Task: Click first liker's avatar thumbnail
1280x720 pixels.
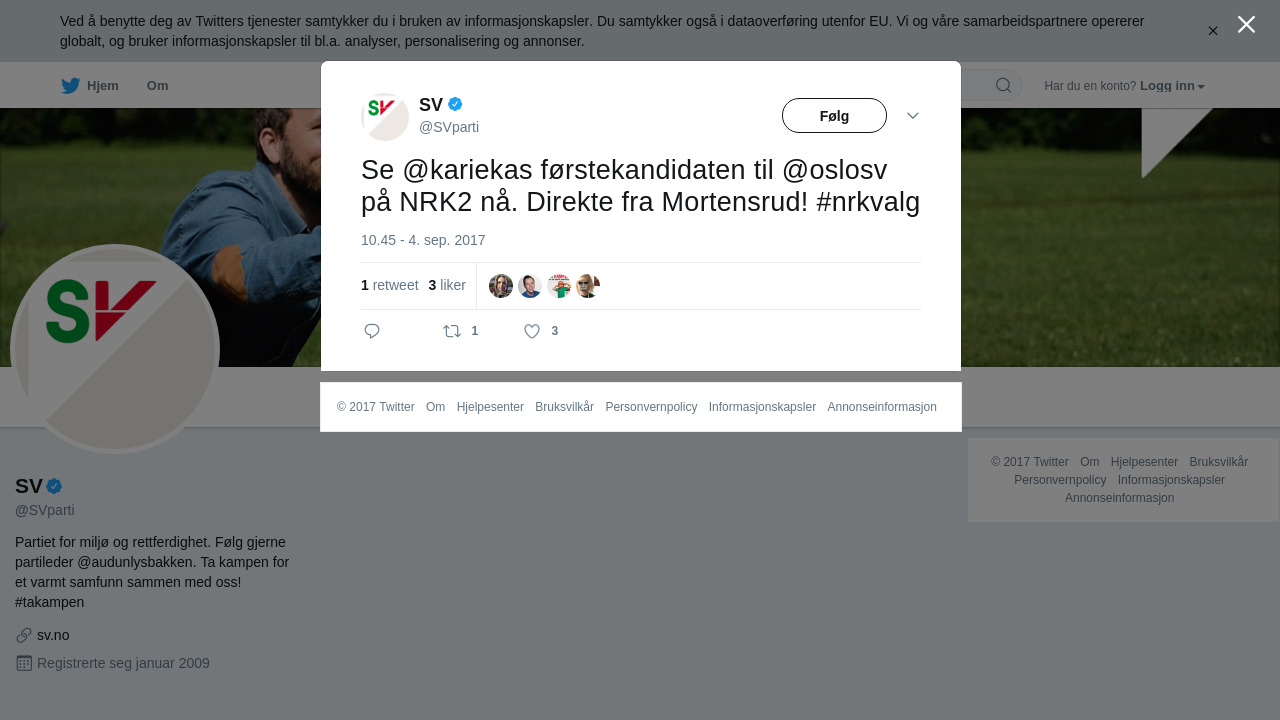Action: click(501, 286)
